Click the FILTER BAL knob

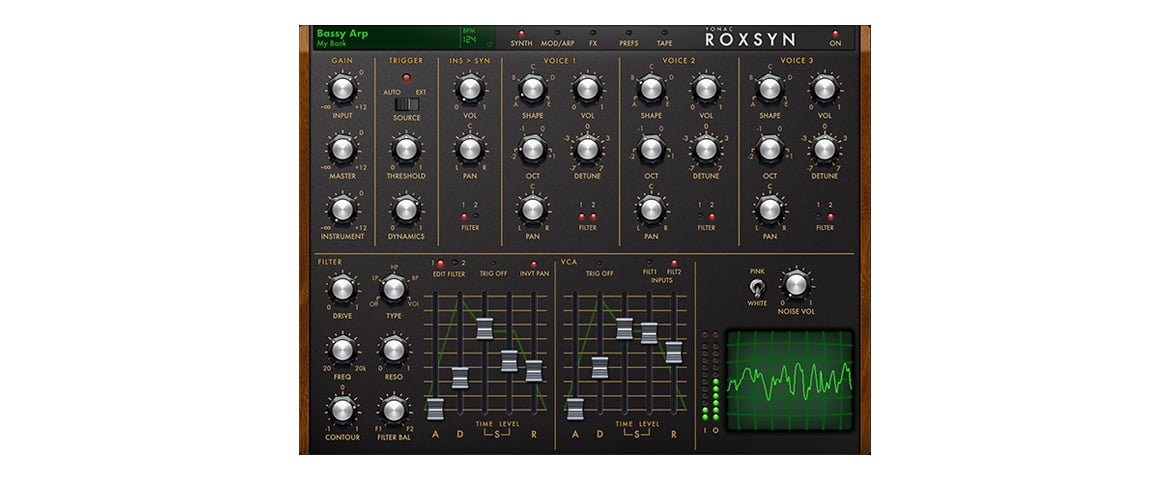click(393, 409)
